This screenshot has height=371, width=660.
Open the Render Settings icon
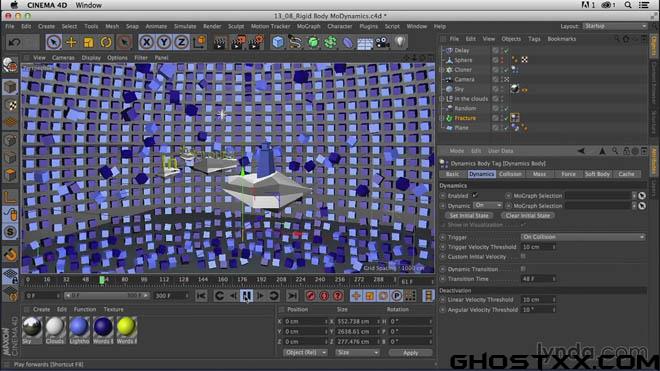(x=255, y=42)
